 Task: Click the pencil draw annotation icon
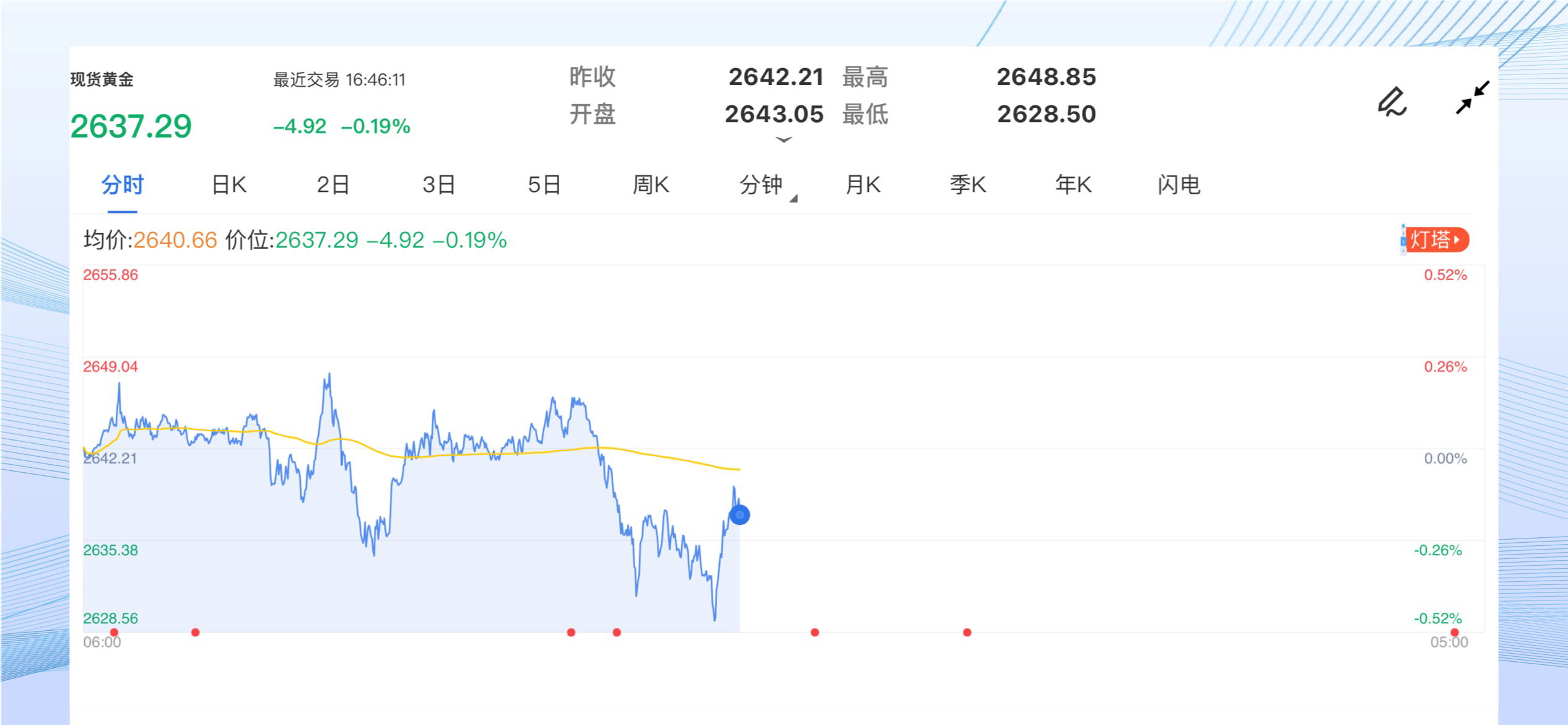coord(1392,102)
